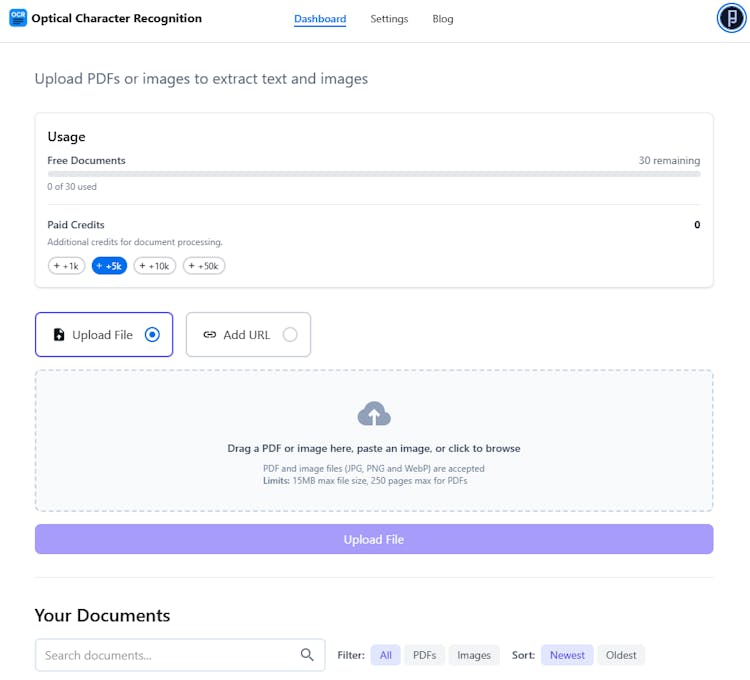
Task: Add +1k paid credits
Action: pos(66,266)
